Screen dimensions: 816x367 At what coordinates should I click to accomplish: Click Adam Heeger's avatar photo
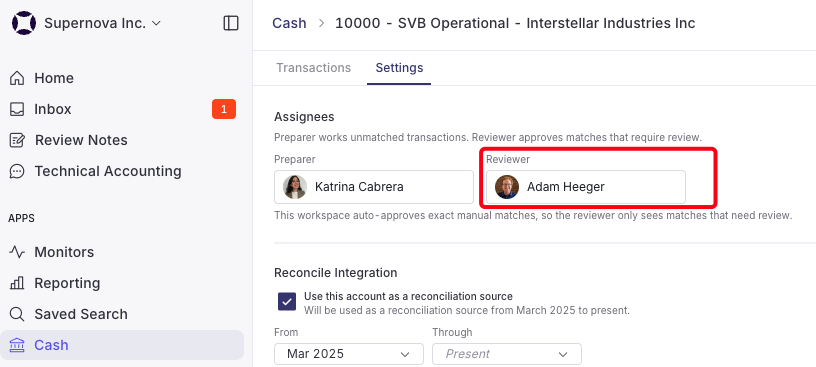point(507,187)
